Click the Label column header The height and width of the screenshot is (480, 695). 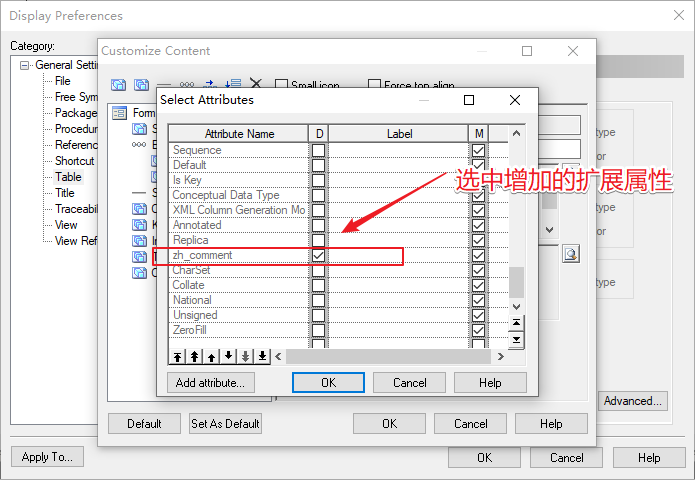399,134
